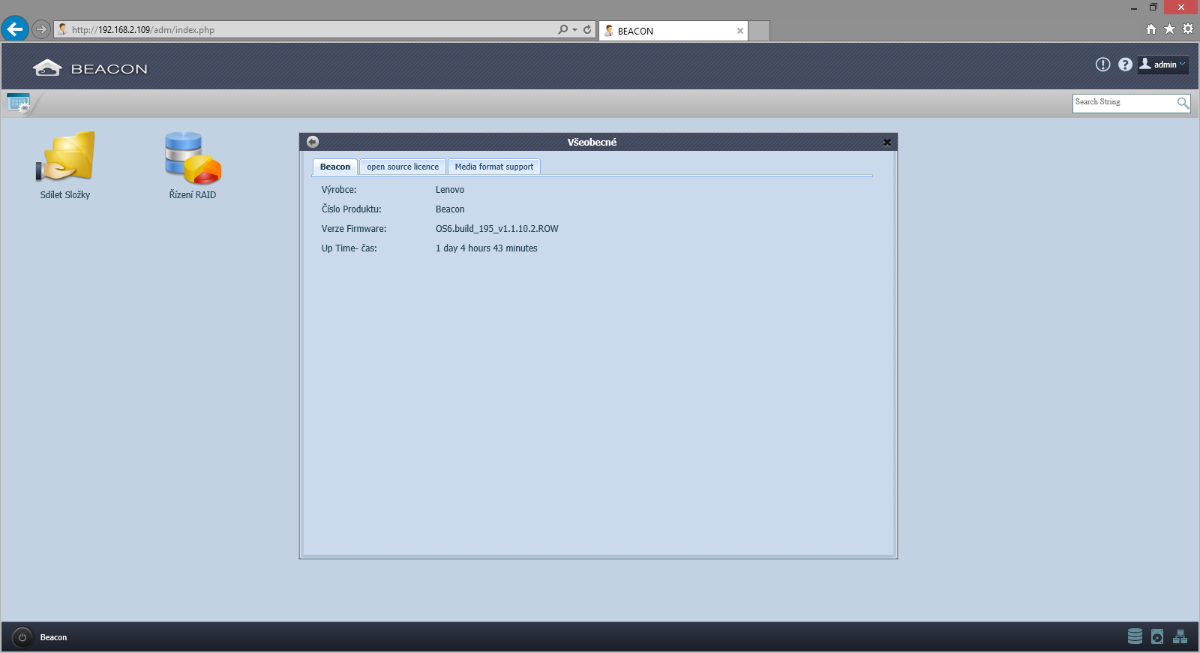
Task: Open the network status icon in status bar
Action: point(1180,636)
